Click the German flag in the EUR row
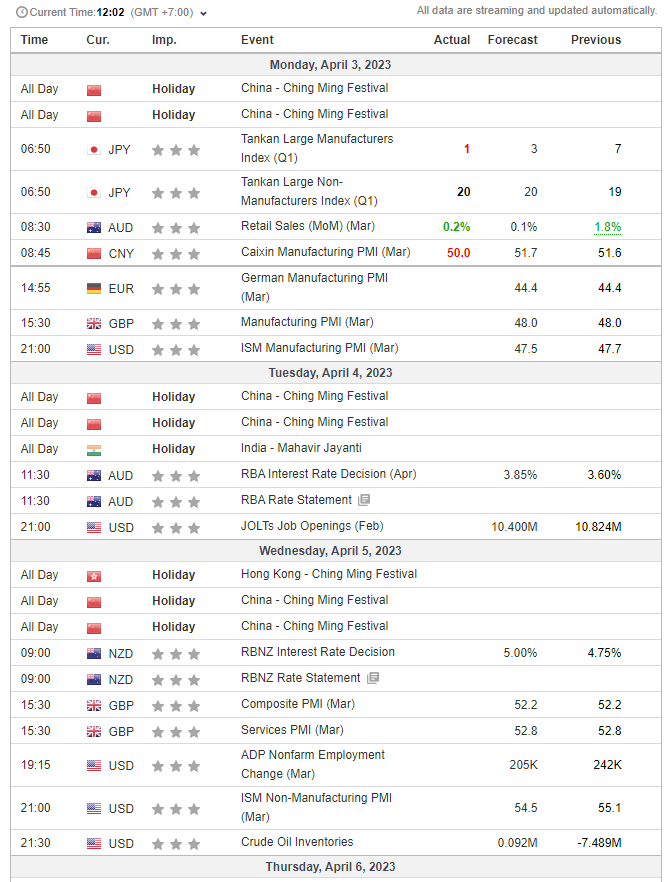The width and height of the screenshot is (668, 882). point(94,289)
